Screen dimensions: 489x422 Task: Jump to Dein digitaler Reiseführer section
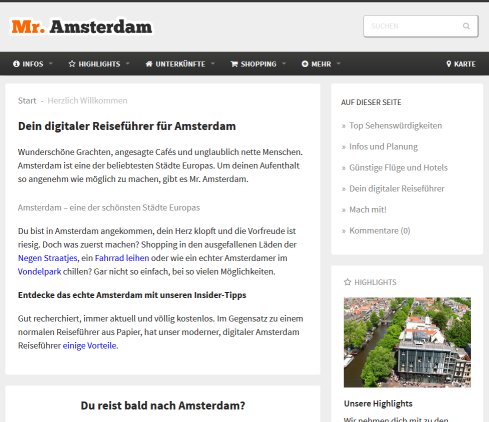coord(397,189)
